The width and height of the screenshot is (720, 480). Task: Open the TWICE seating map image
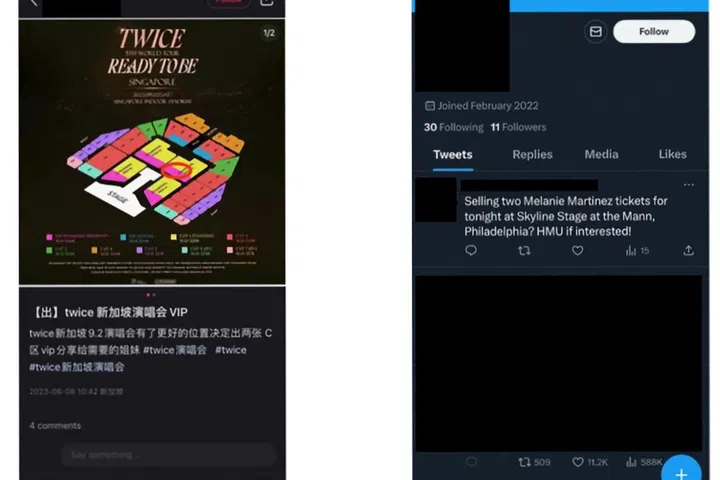click(152, 152)
